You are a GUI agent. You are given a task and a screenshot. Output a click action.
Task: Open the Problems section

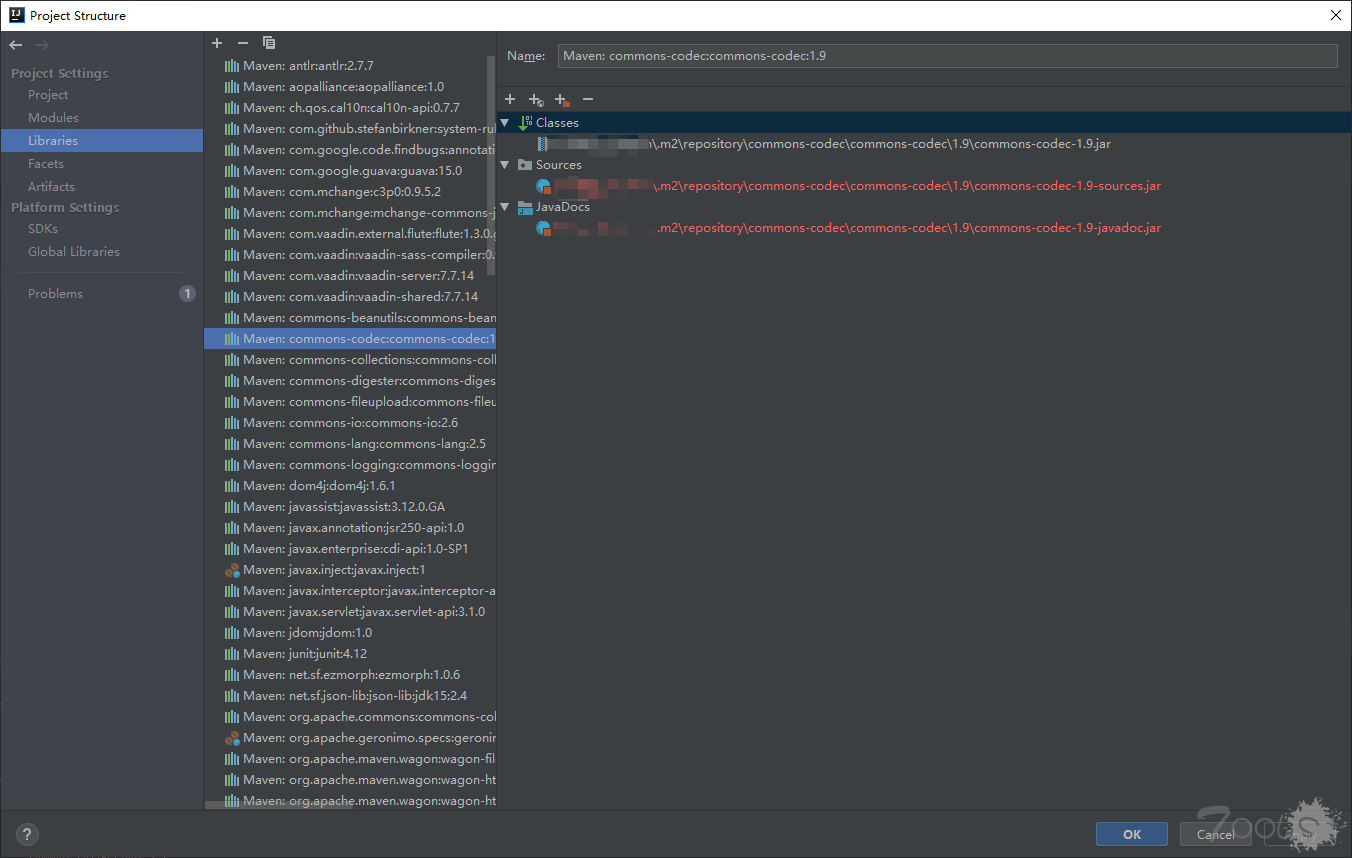tap(55, 294)
